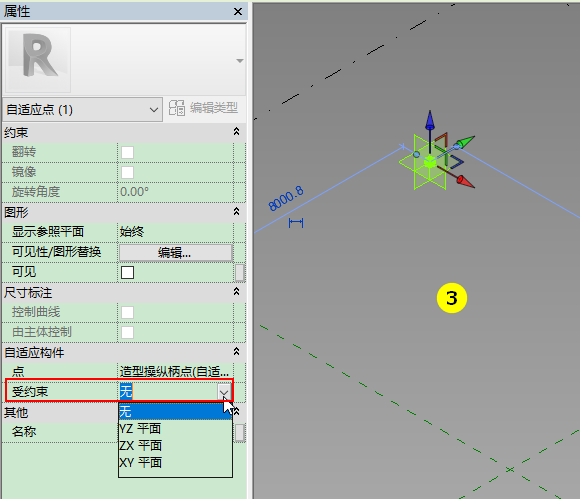Viewport: 580px width, 499px height.
Task: Collapse the 自适应构件 section
Action: (236, 351)
